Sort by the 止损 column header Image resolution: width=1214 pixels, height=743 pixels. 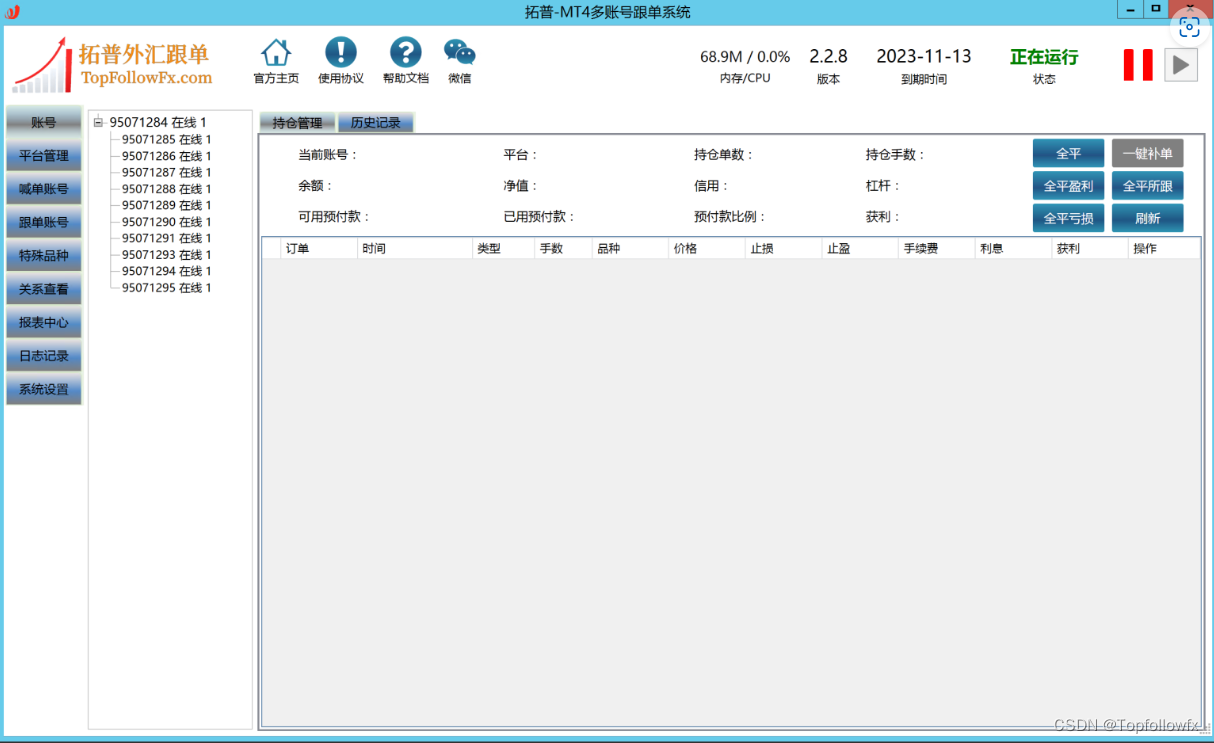(x=784, y=249)
